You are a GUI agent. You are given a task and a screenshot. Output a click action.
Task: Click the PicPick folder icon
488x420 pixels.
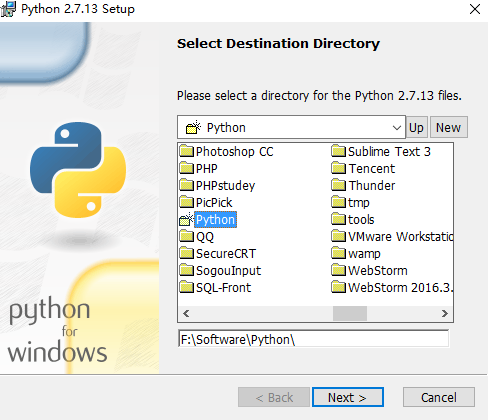coord(186,202)
